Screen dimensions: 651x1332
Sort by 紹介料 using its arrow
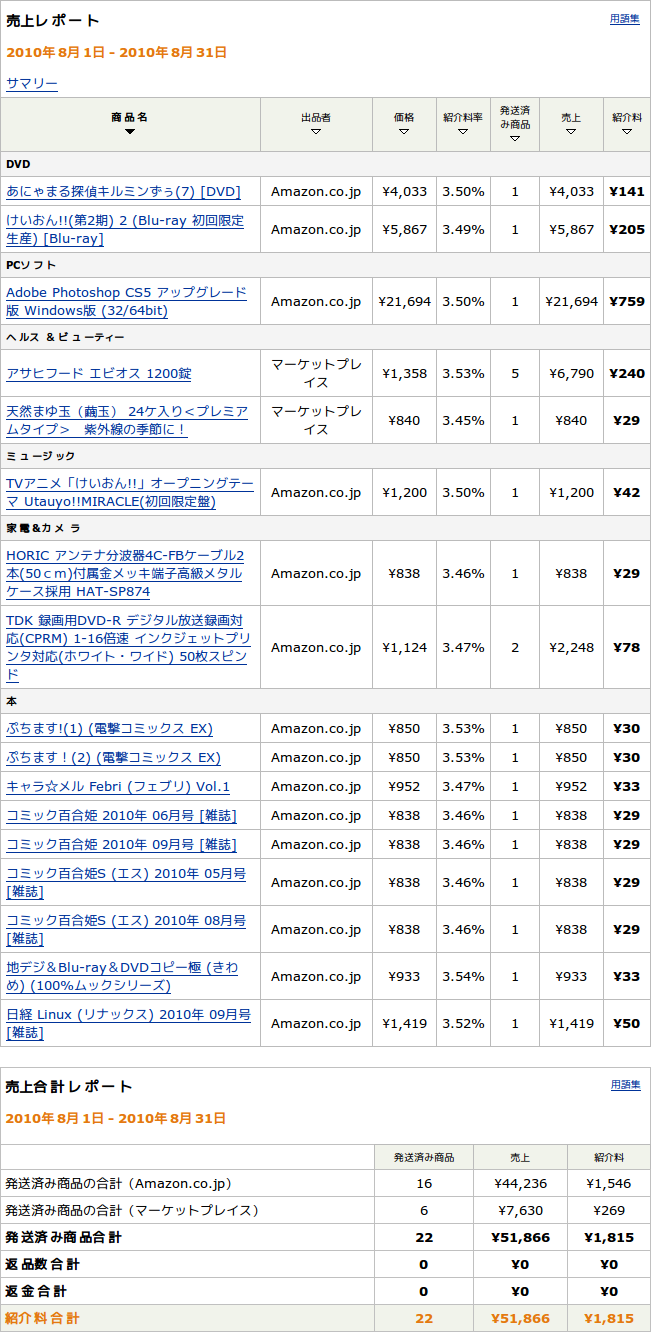[627, 132]
